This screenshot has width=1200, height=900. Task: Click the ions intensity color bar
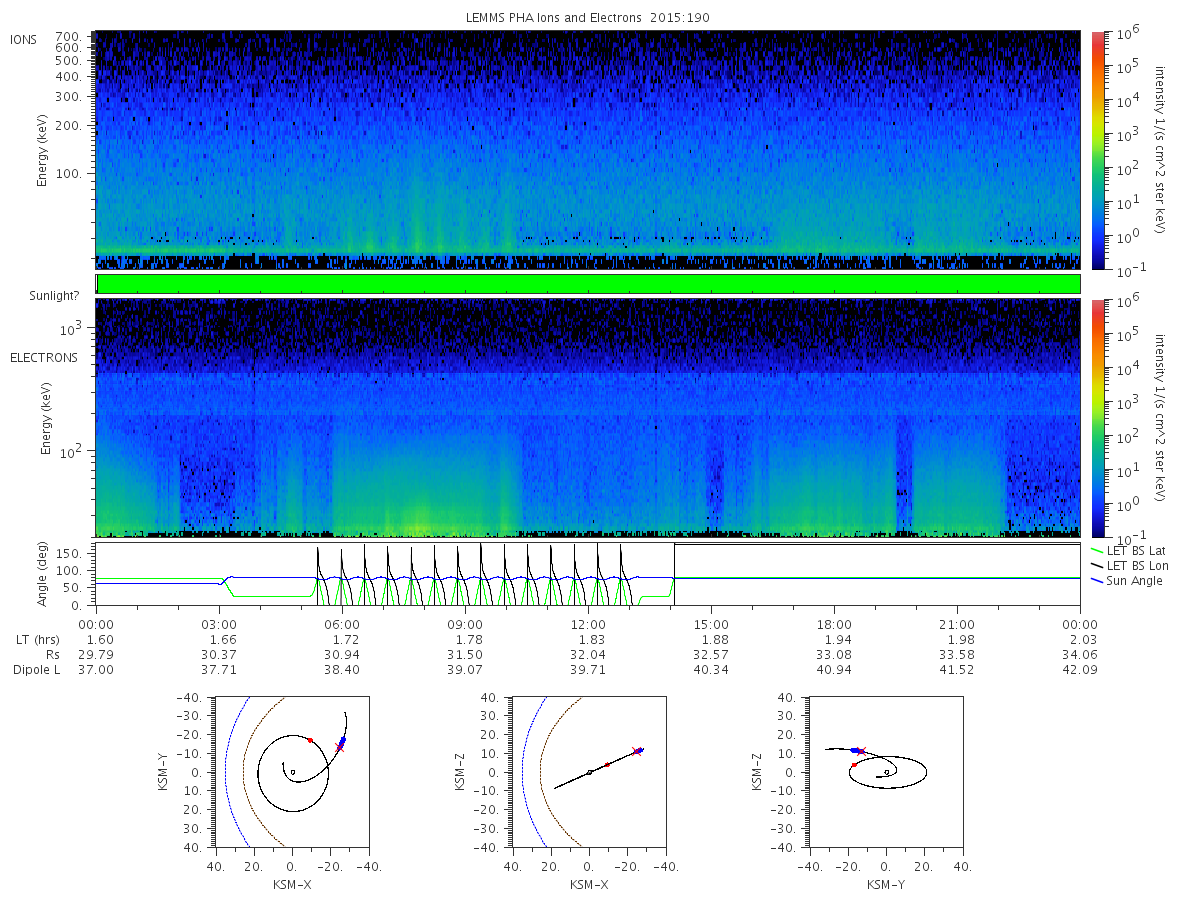click(1098, 150)
